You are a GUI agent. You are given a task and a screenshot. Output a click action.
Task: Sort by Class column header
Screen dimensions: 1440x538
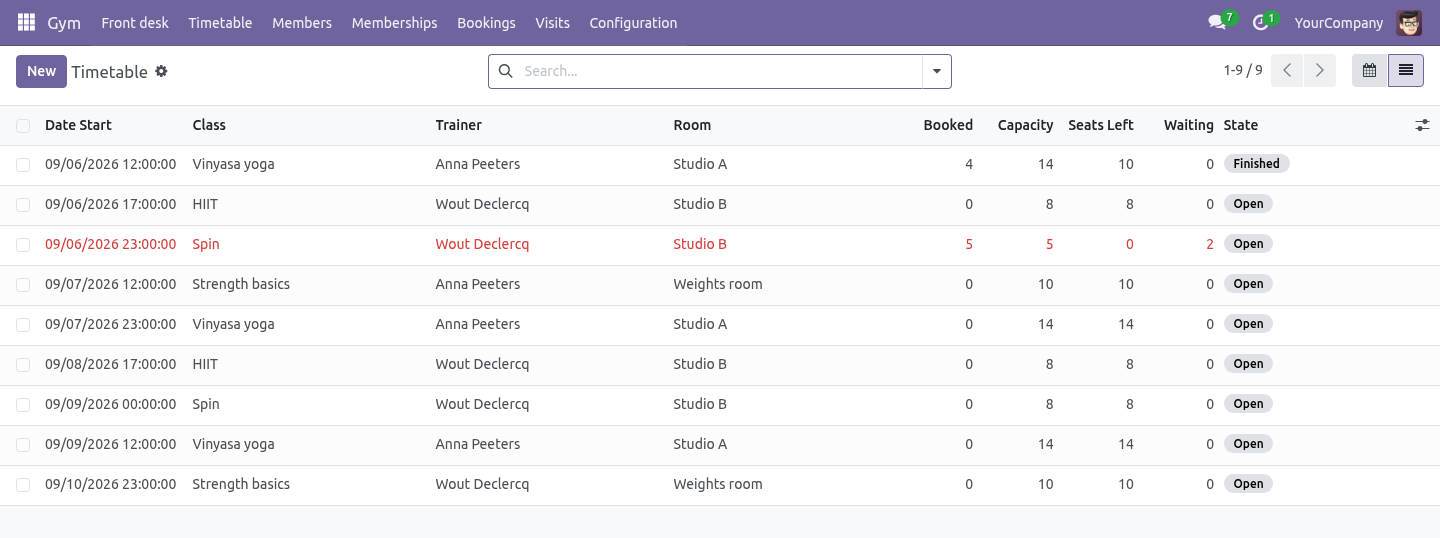[x=209, y=125]
